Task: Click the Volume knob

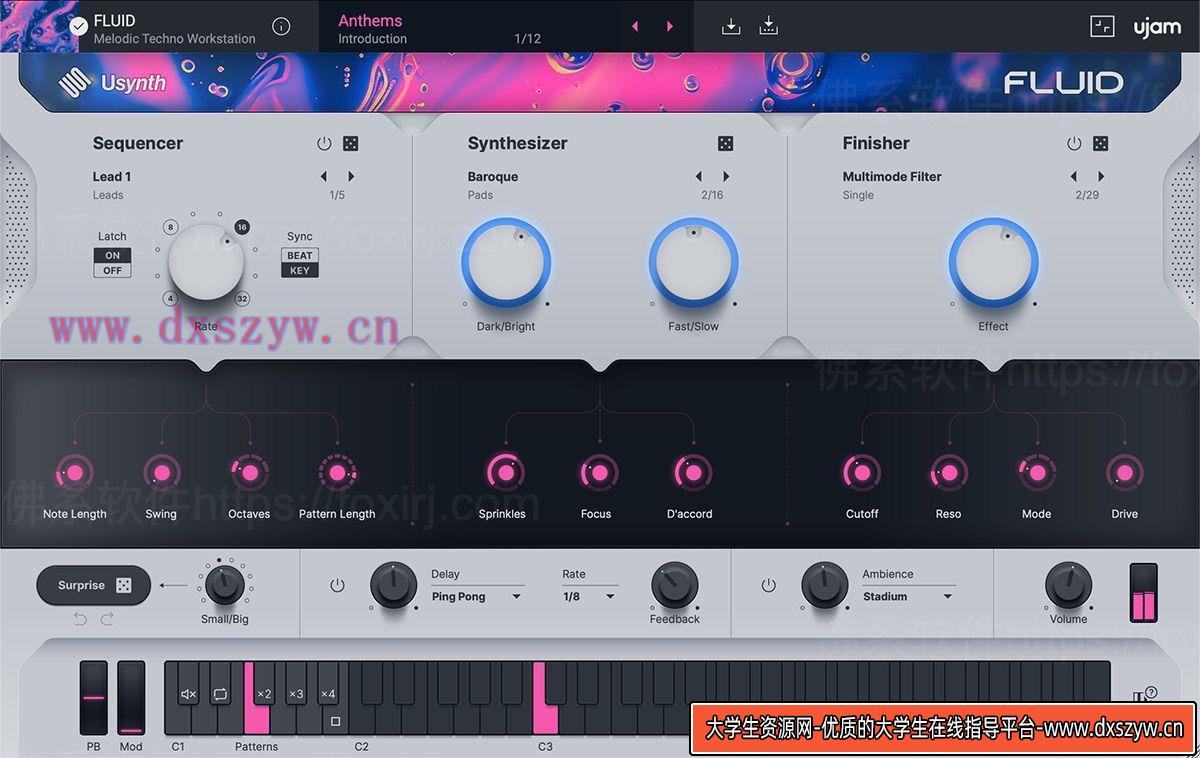Action: (1068, 586)
